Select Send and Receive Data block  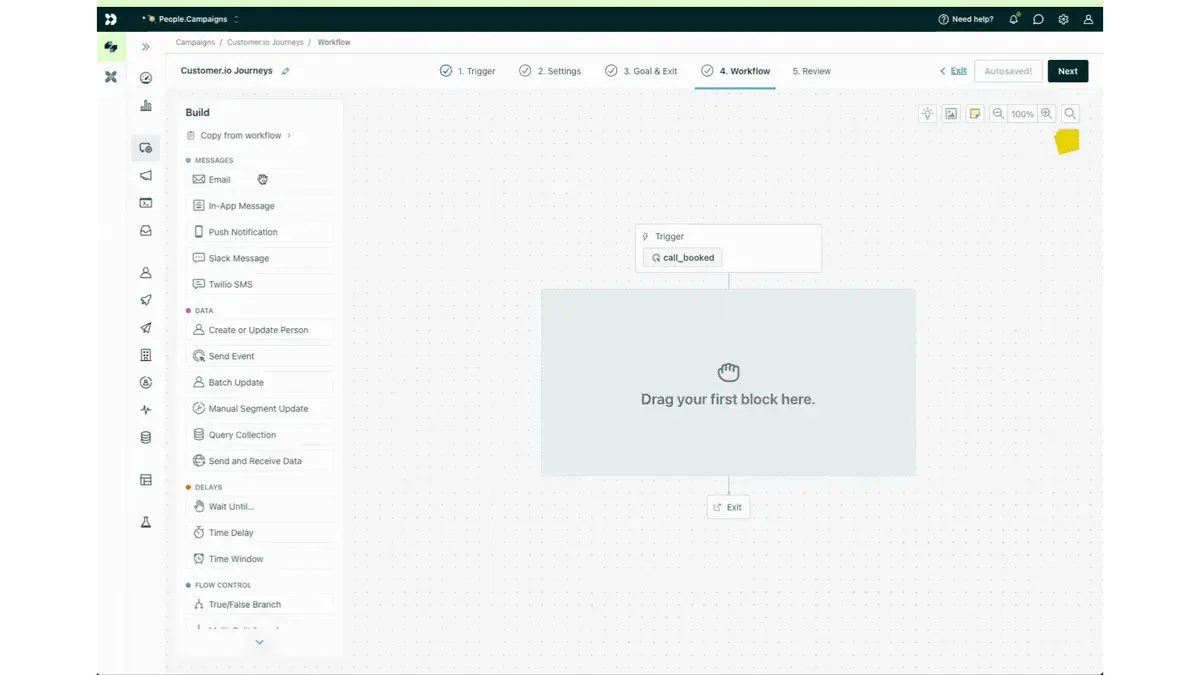260,461
